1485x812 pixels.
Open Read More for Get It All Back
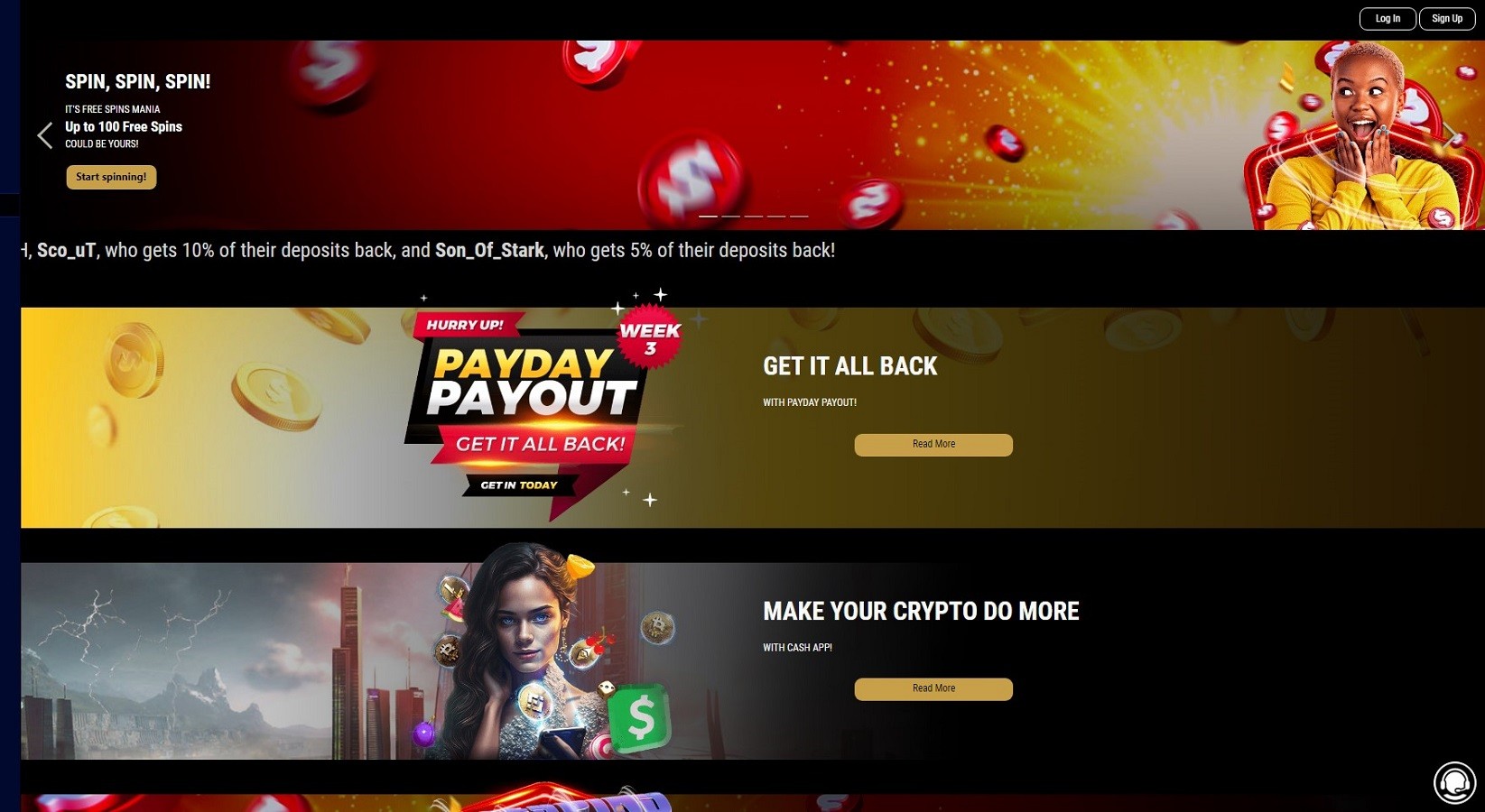(933, 445)
